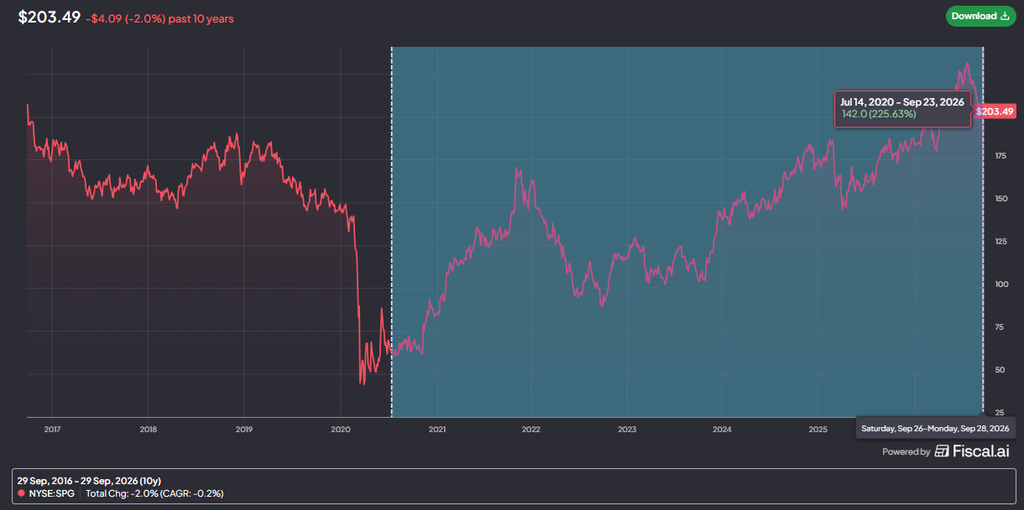Click the 75 price axis label
Screen dimensions: 1024x510
(1001, 327)
